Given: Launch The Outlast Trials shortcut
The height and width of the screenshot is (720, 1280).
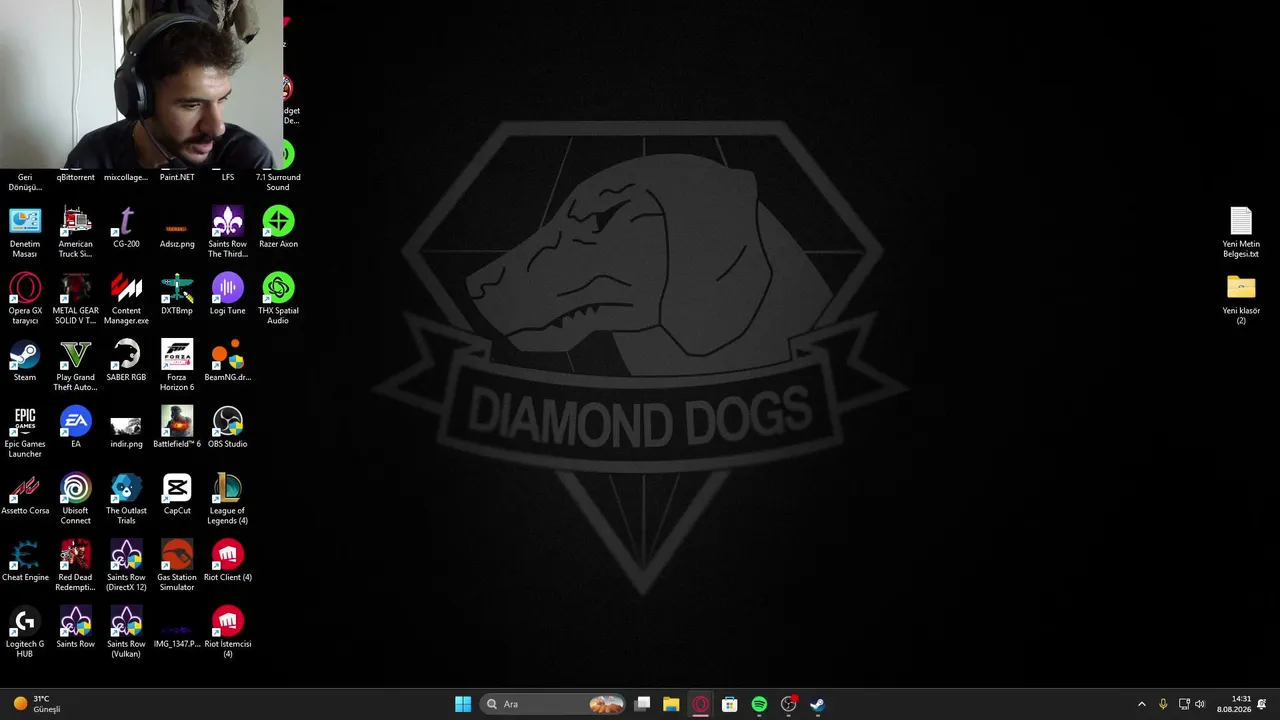Looking at the screenshot, I should 126,499.
